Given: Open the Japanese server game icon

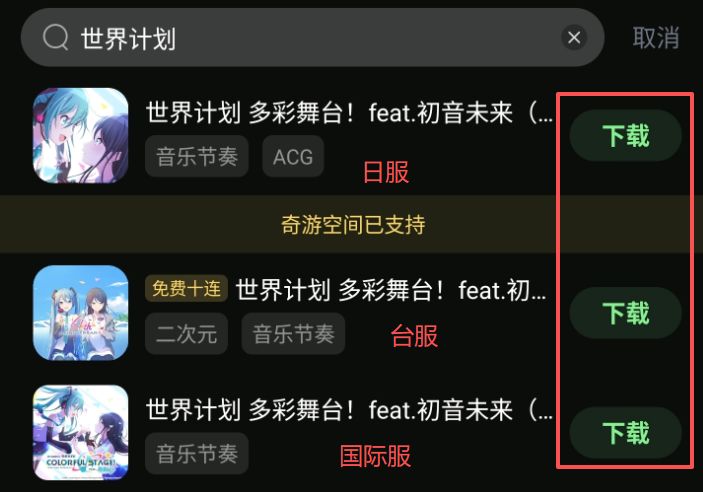Looking at the screenshot, I should [81, 135].
